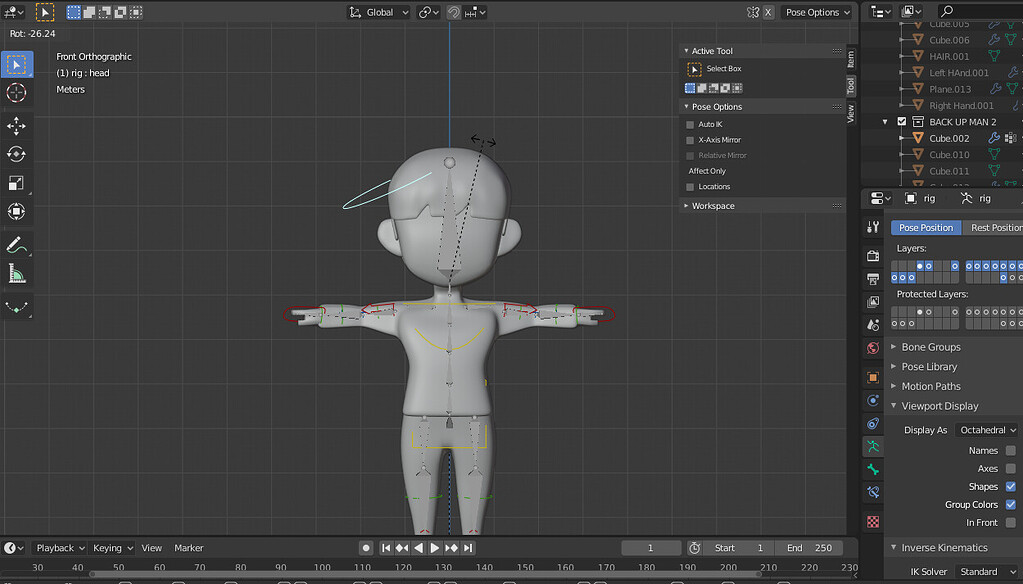This screenshot has width=1023, height=584.
Task: Expand Workspace panel in sidebar
Action: (712, 206)
